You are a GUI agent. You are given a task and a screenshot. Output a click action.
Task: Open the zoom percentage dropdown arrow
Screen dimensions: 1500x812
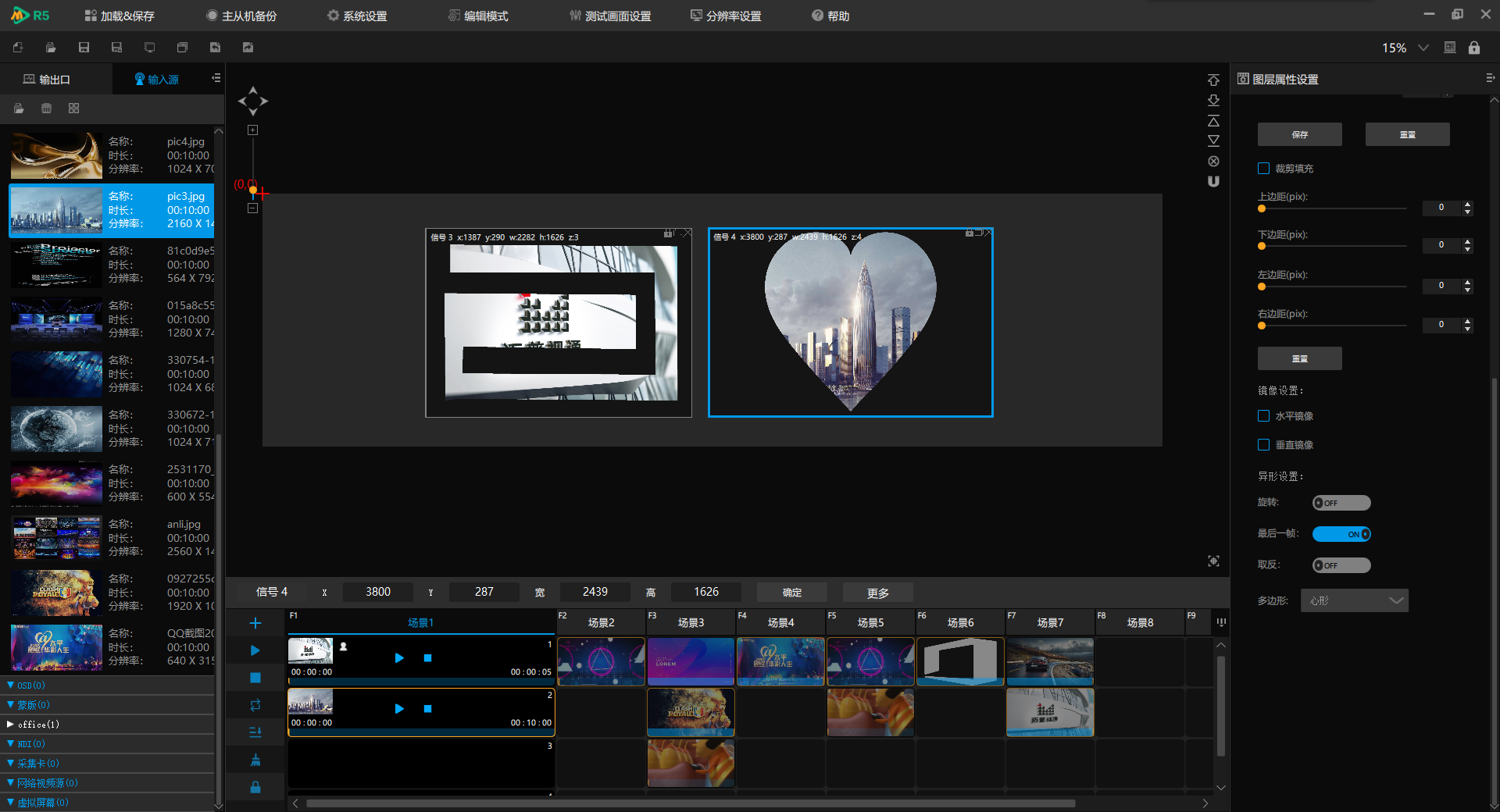click(x=1423, y=48)
